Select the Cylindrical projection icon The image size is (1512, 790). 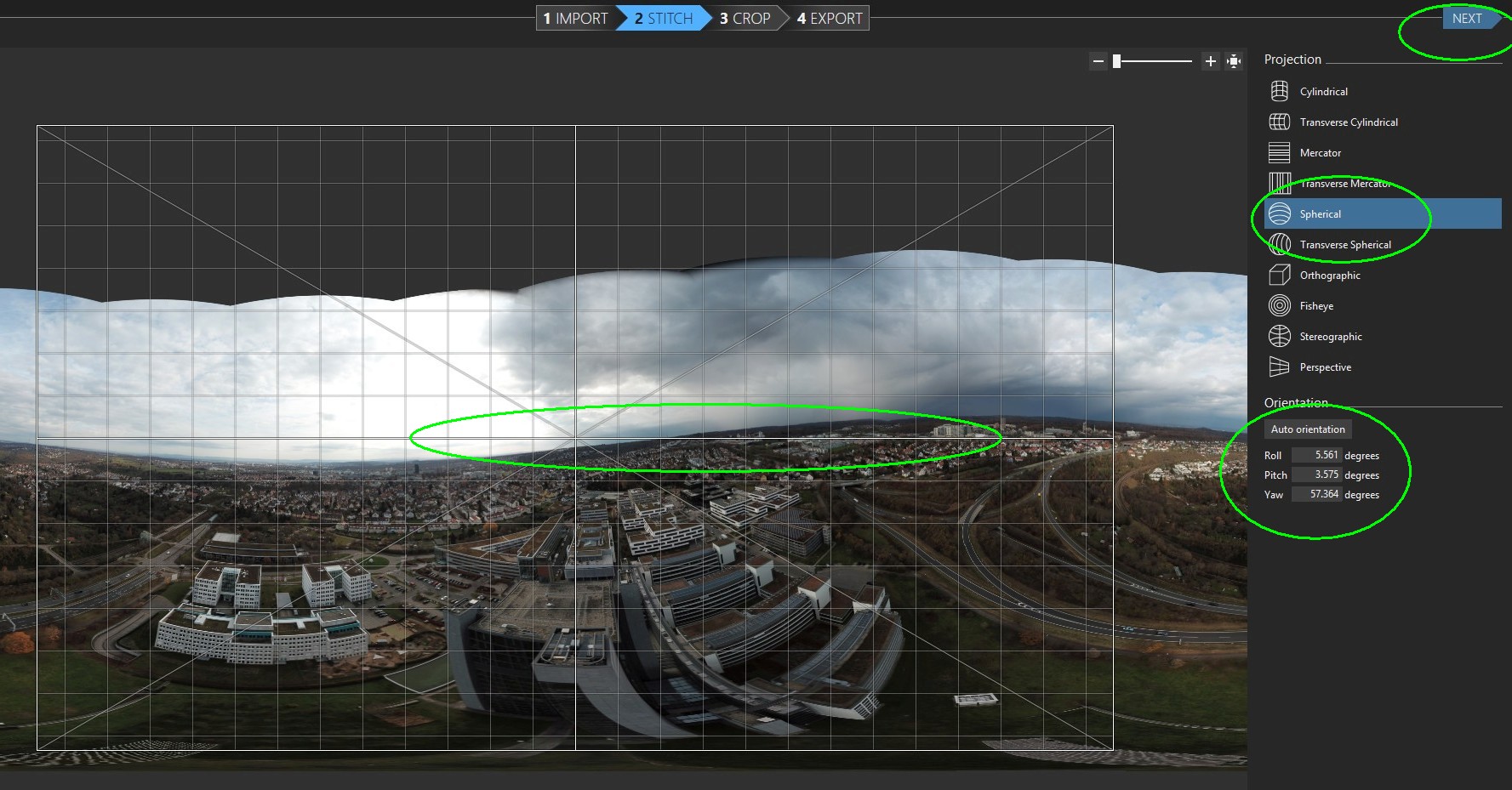[1279, 91]
